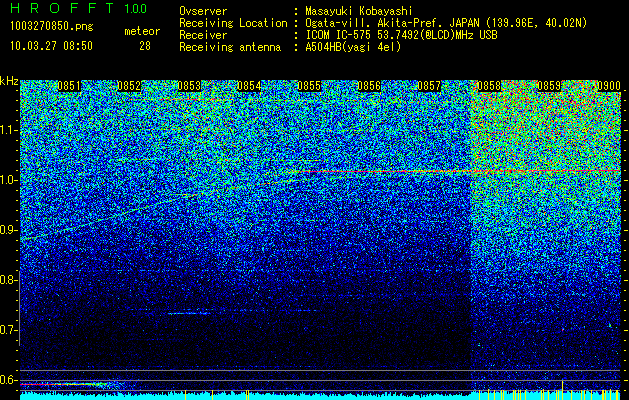629x400 pixels.
Task: Click the 0858 time marker
Action: pyautogui.click(x=489, y=86)
